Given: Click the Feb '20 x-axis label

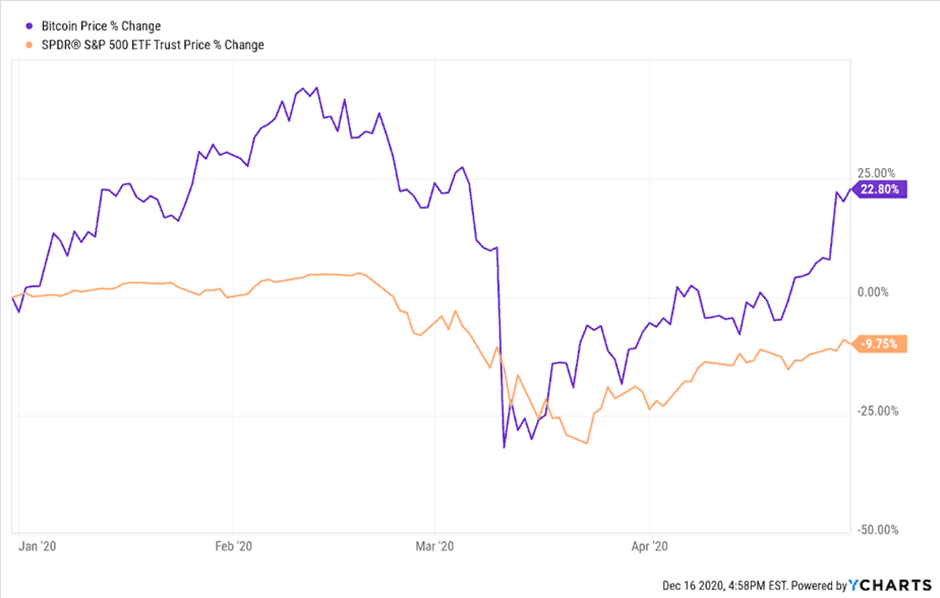Looking at the screenshot, I should pos(233,547).
